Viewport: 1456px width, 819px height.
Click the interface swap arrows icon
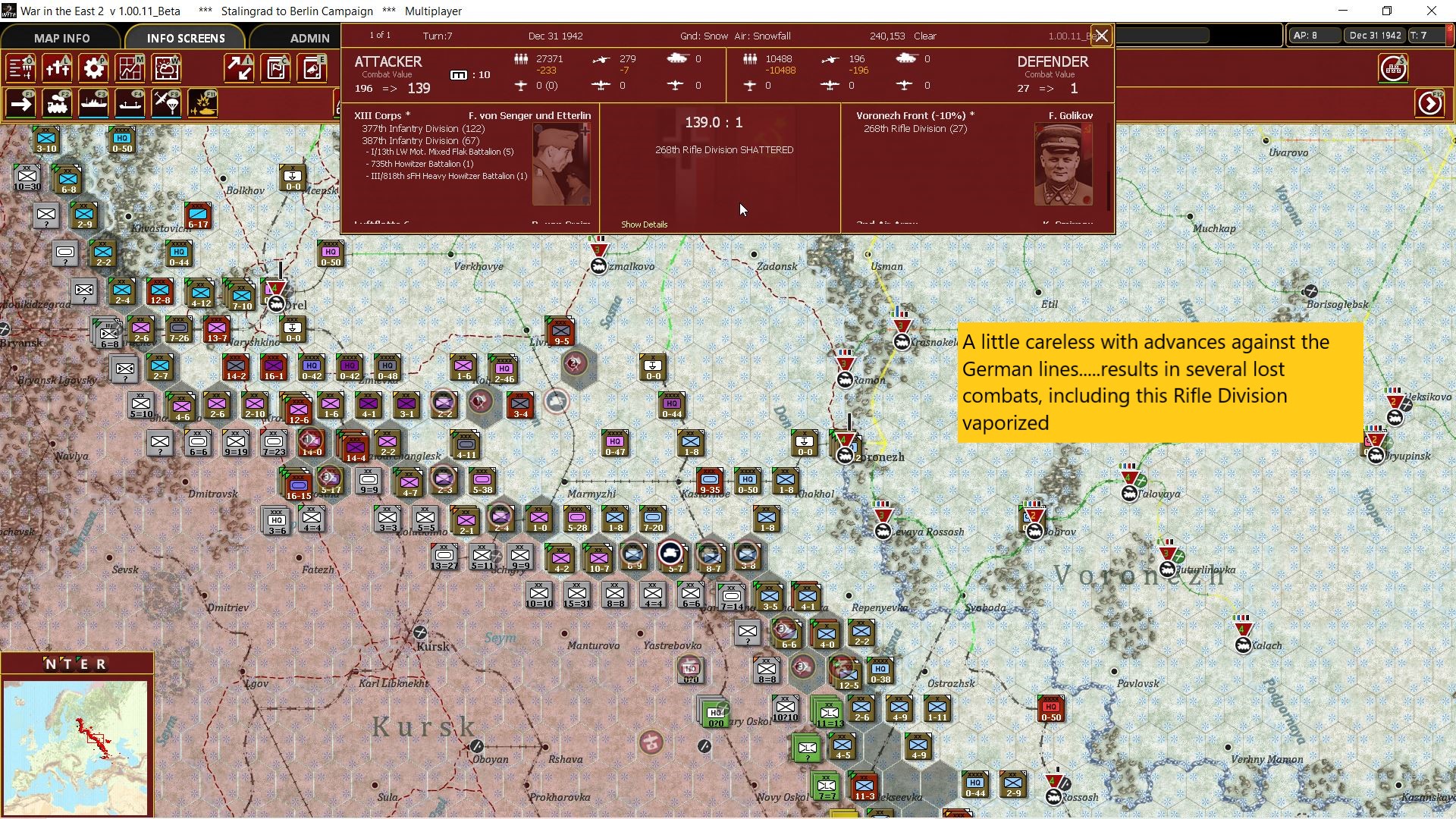[x=239, y=68]
